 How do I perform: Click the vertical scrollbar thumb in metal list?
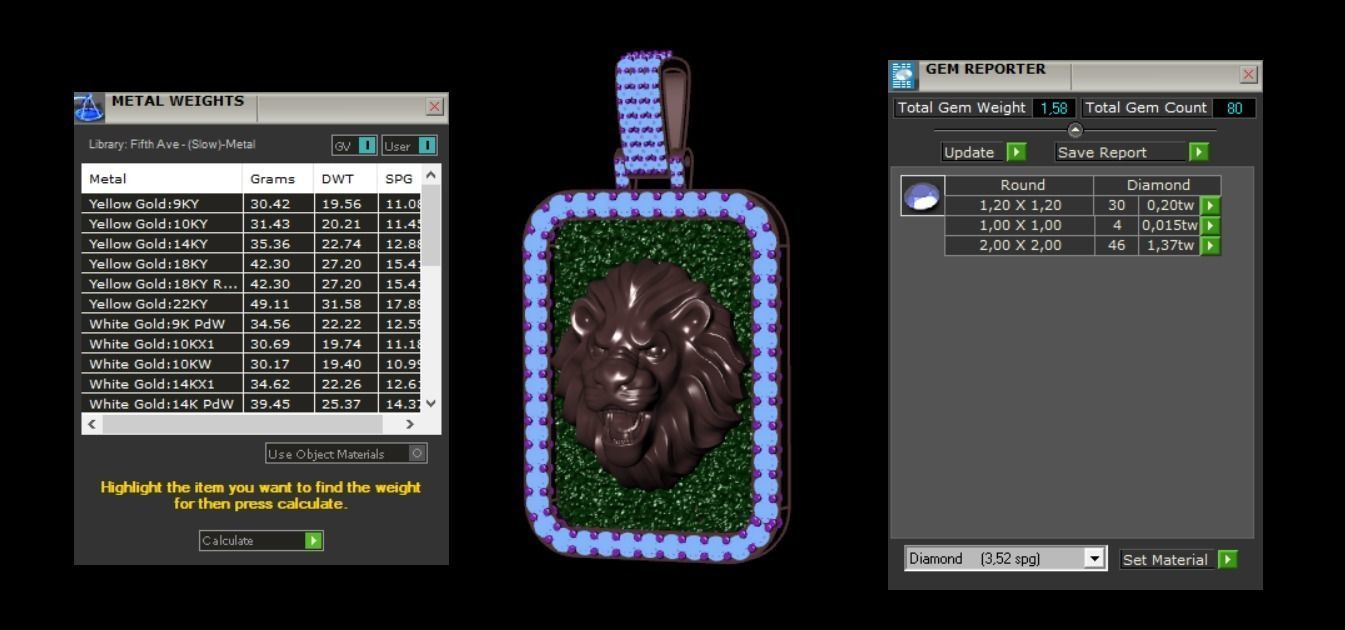click(x=431, y=225)
